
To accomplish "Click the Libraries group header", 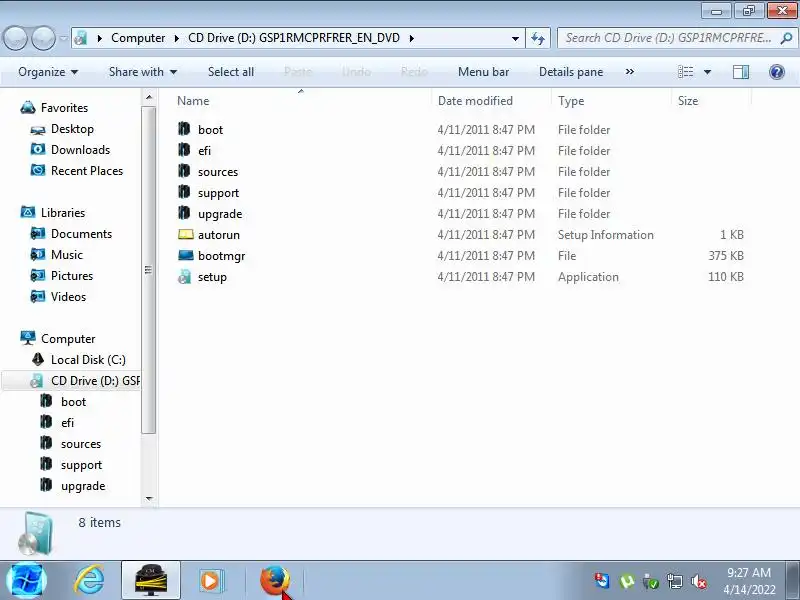I will (x=62, y=212).
